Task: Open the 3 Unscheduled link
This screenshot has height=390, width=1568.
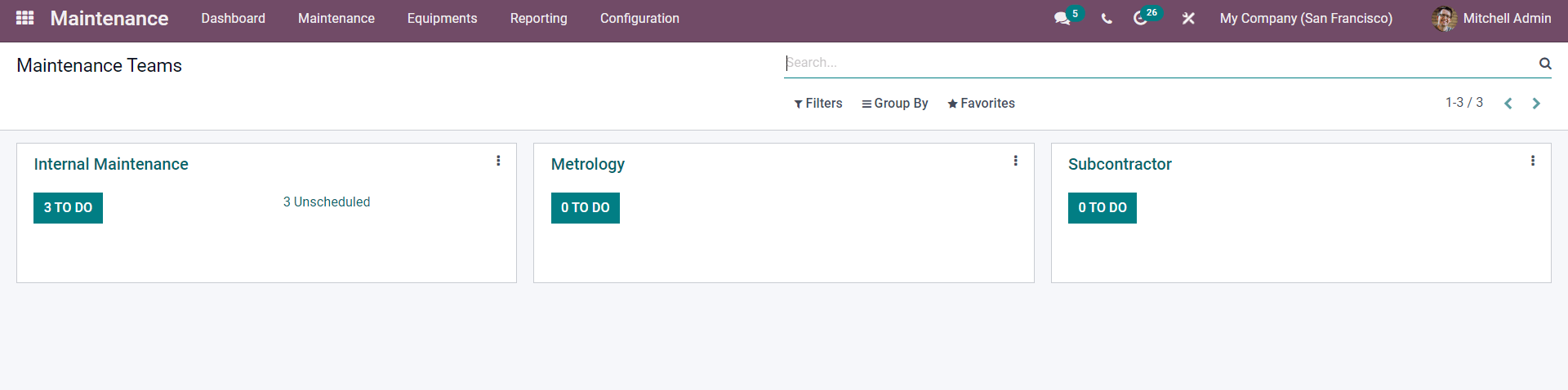Action: (x=327, y=202)
